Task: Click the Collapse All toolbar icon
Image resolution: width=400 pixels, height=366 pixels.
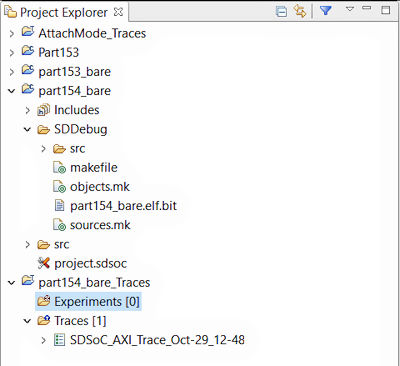Action: [281, 12]
